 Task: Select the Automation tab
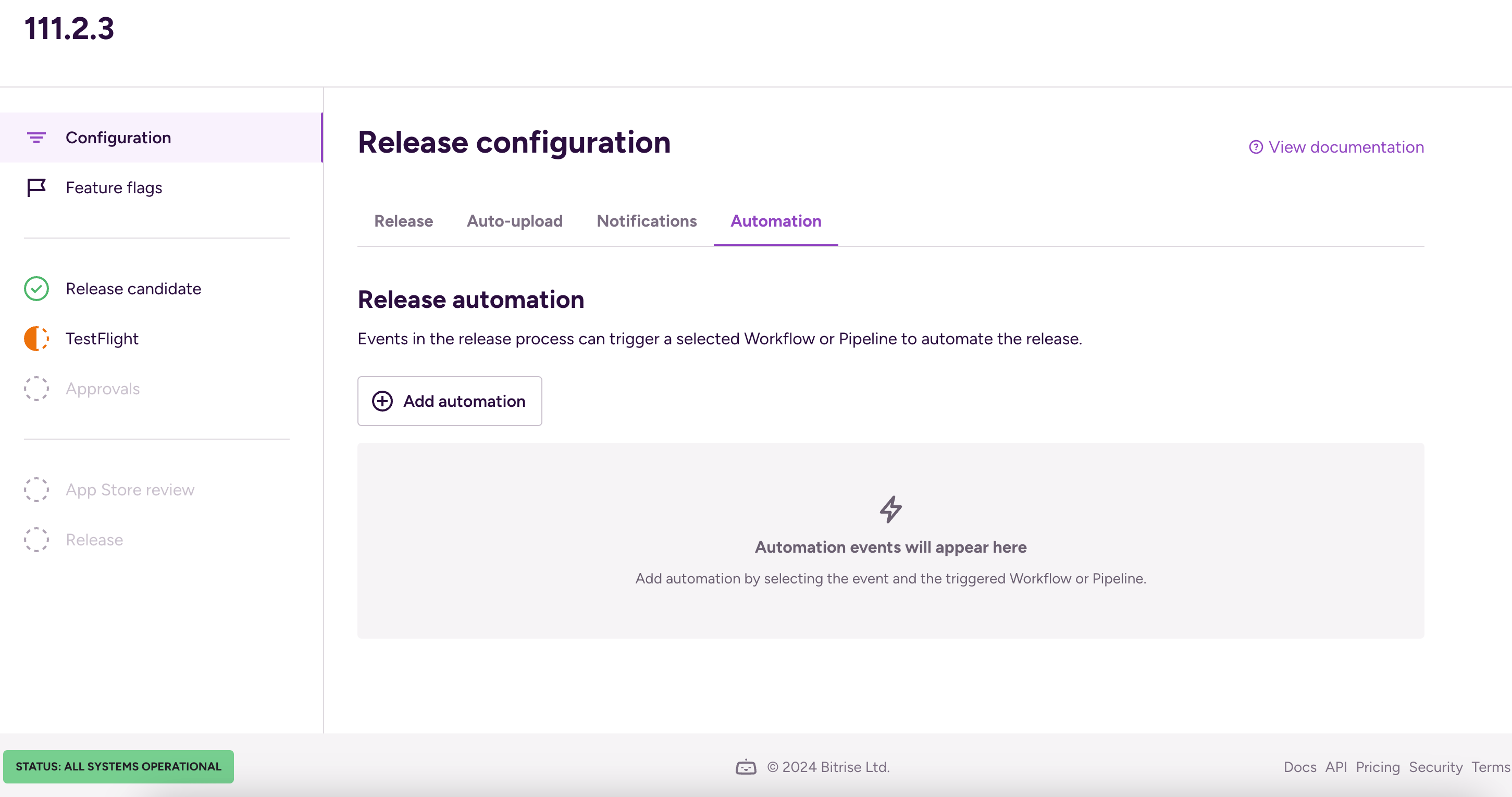coord(776,221)
